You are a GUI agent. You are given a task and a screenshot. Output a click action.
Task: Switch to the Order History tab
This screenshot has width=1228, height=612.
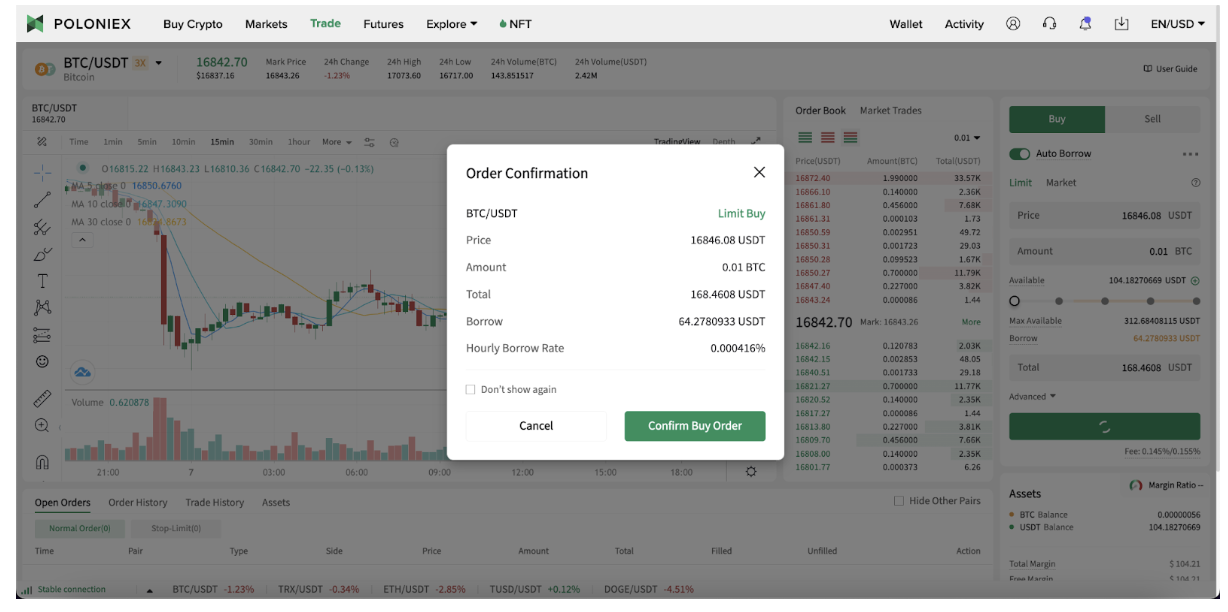click(138, 502)
